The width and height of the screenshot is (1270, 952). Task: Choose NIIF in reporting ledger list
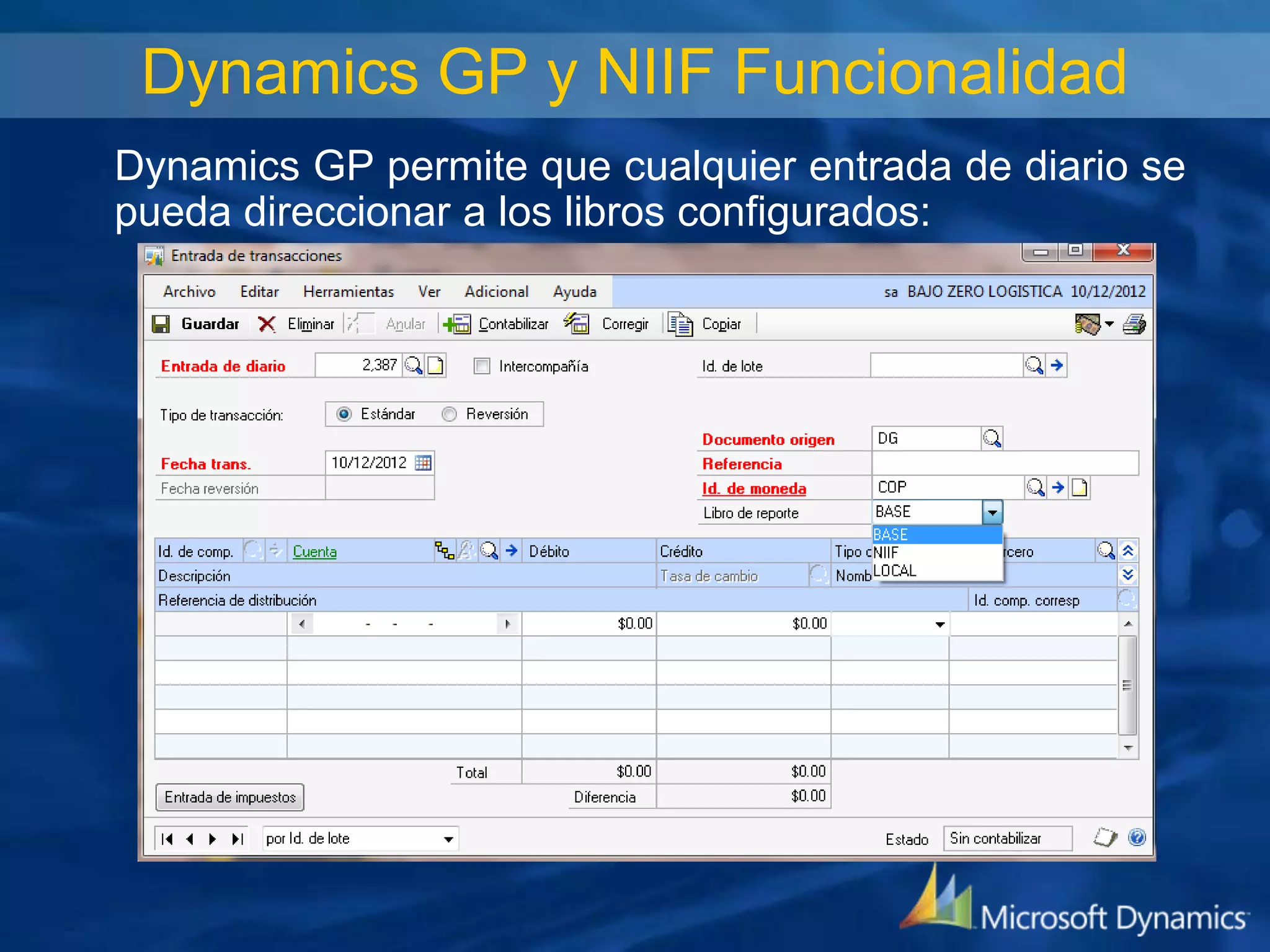pyautogui.click(x=937, y=552)
